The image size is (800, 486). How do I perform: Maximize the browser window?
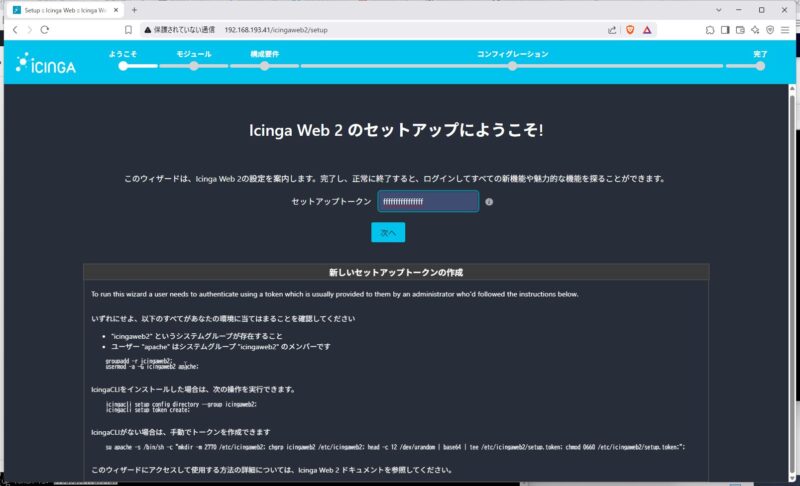761,10
